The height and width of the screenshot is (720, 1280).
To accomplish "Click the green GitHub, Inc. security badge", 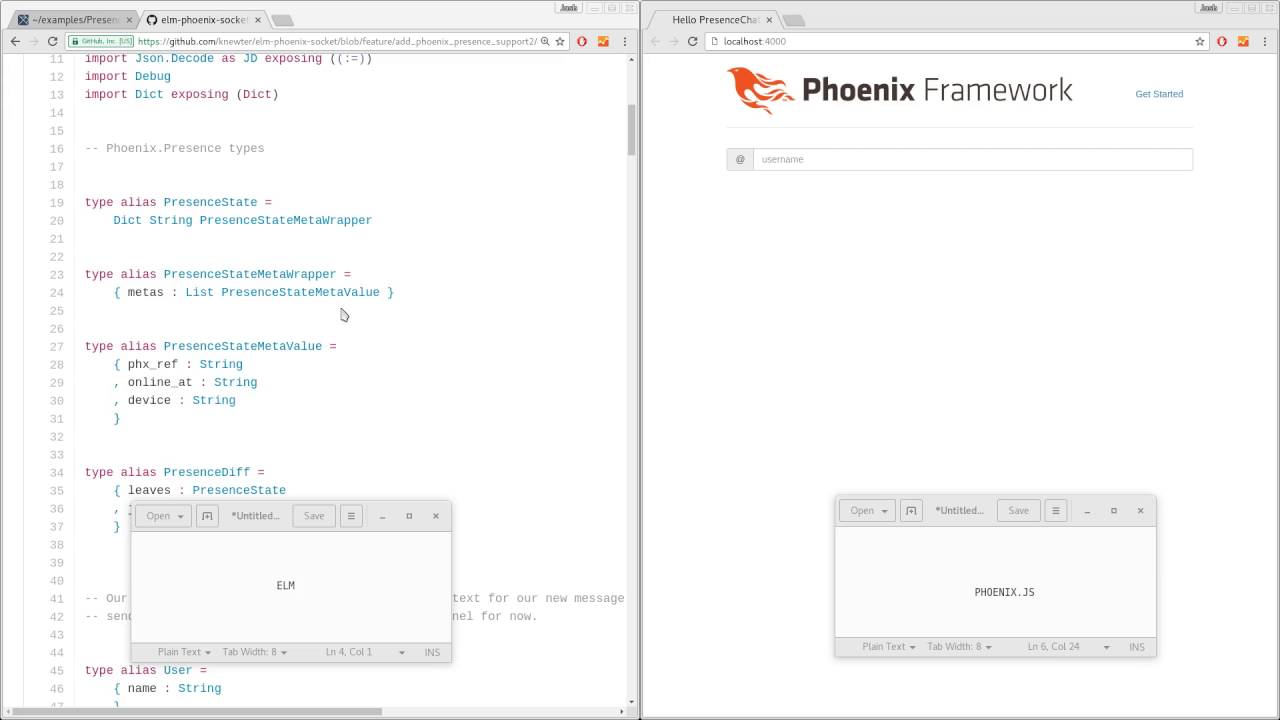I will tap(102, 42).
